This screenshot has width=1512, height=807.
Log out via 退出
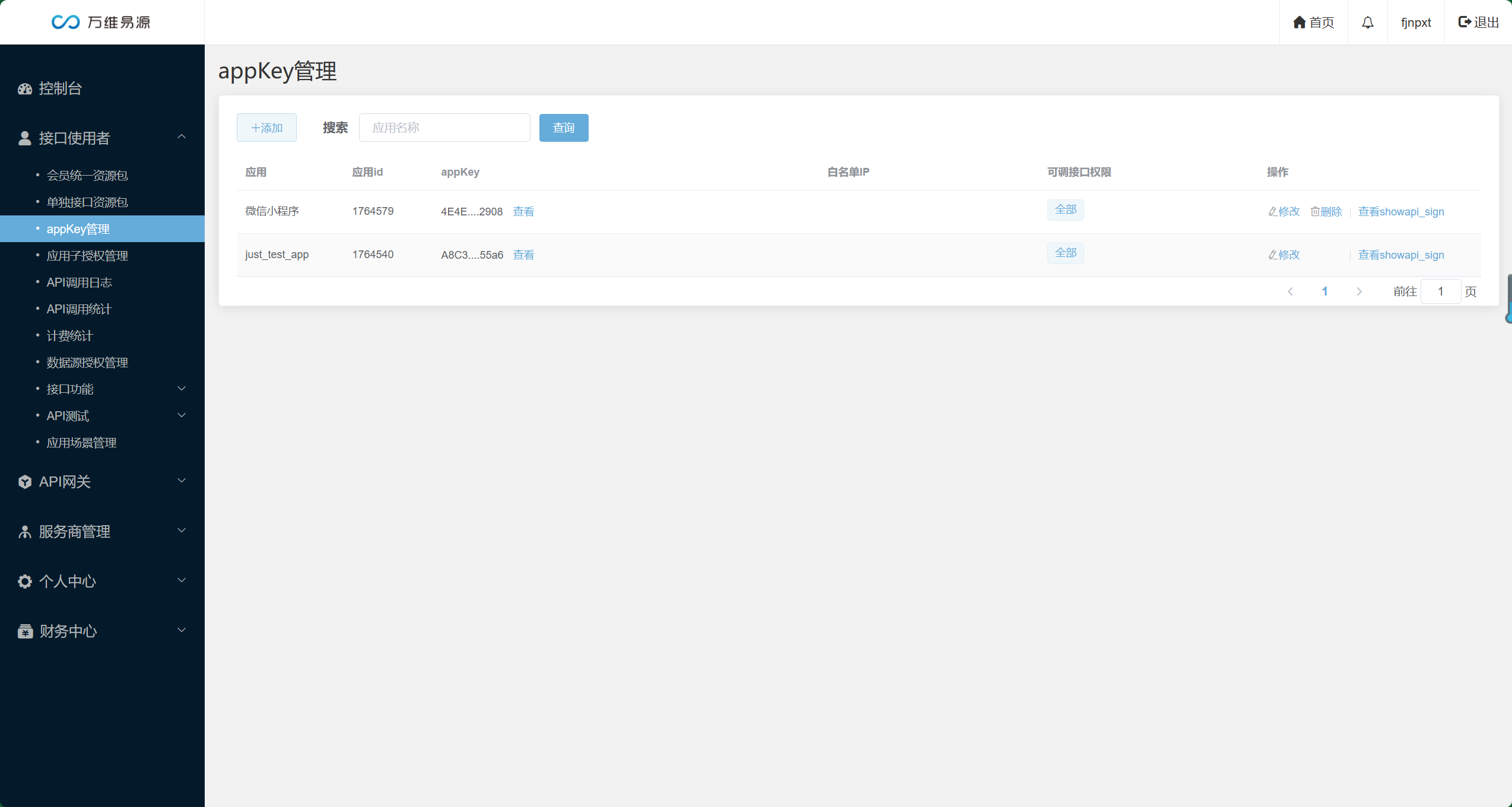click(1478, 23)
